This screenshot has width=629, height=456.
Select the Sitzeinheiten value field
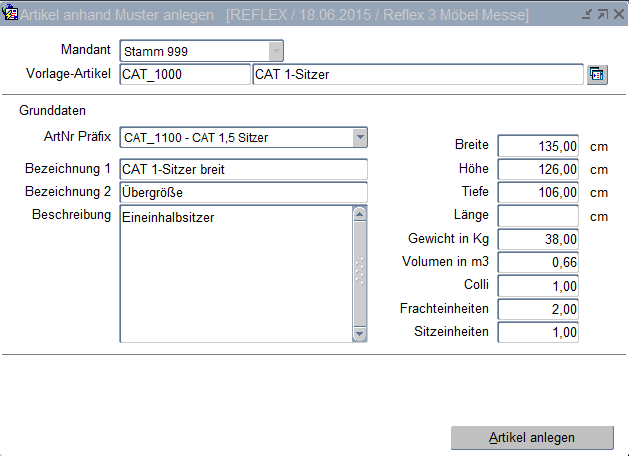pyautogui.click(x=538, y=332)
